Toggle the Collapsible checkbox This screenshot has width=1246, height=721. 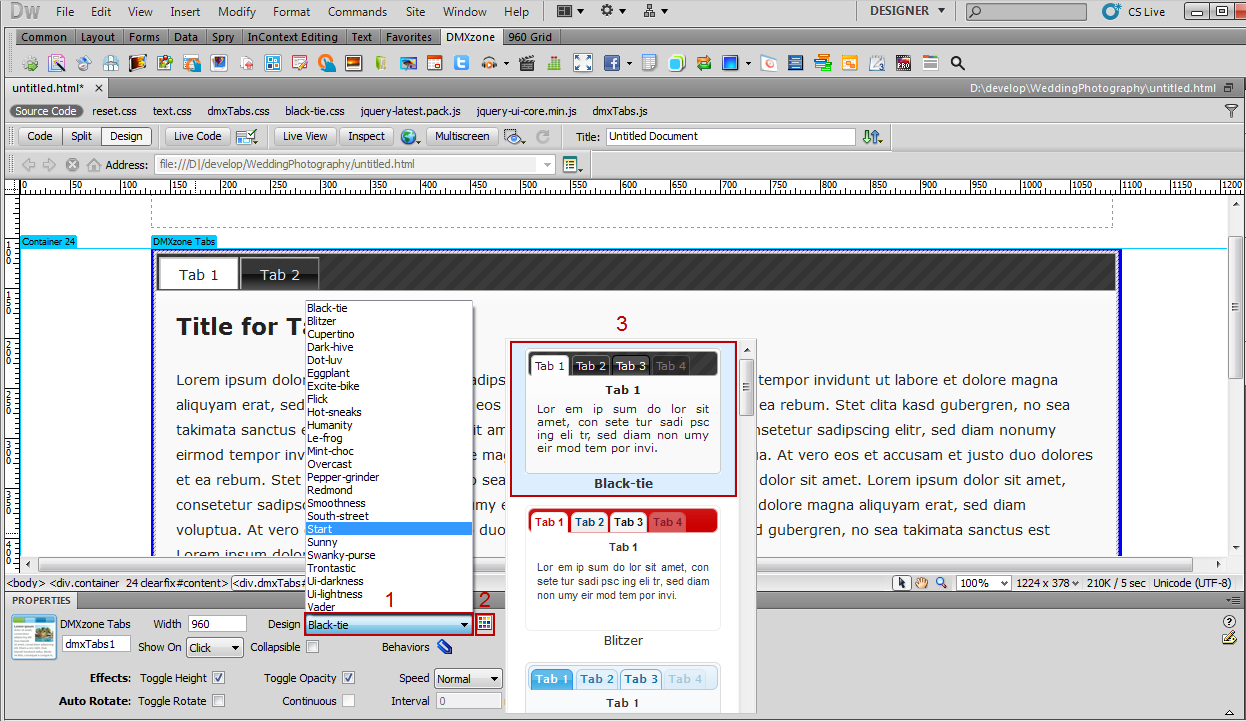tap(313, 647)
